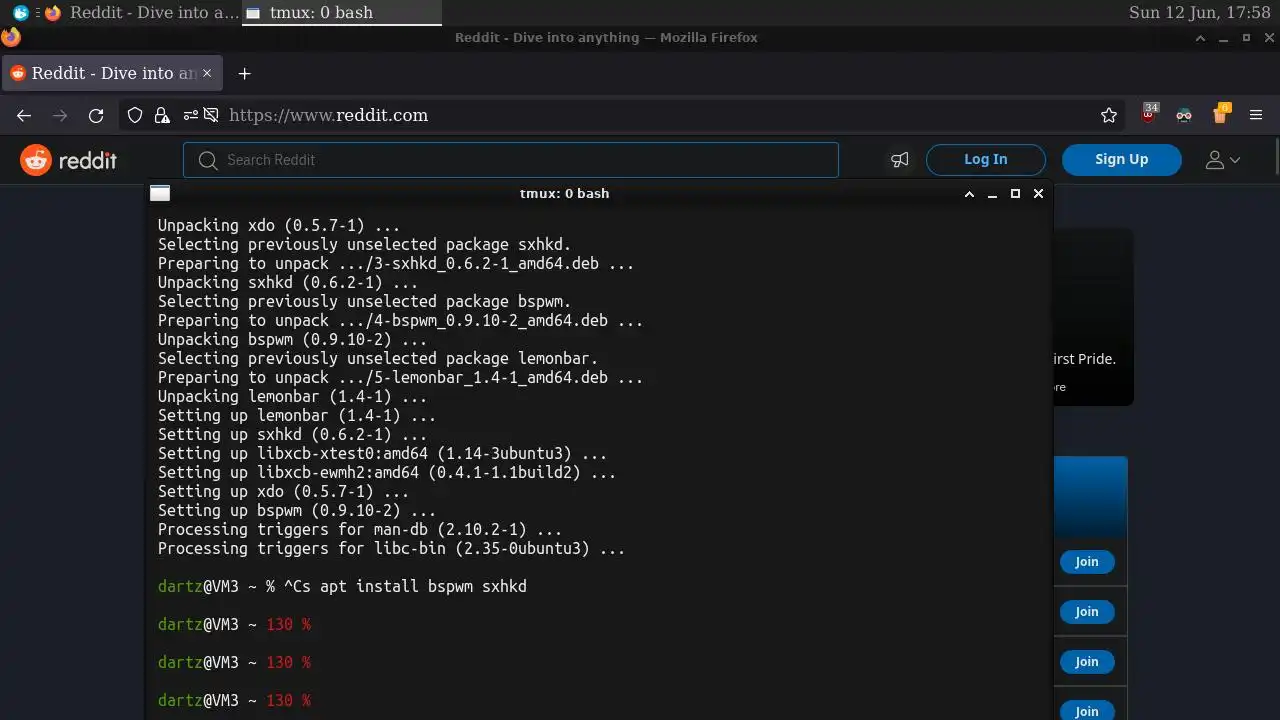This screenshot has width=1280, height=720.
Task: Click 'Unpacking sxhkd (0.6.2-1)' line
Action: tap(287, 283)
